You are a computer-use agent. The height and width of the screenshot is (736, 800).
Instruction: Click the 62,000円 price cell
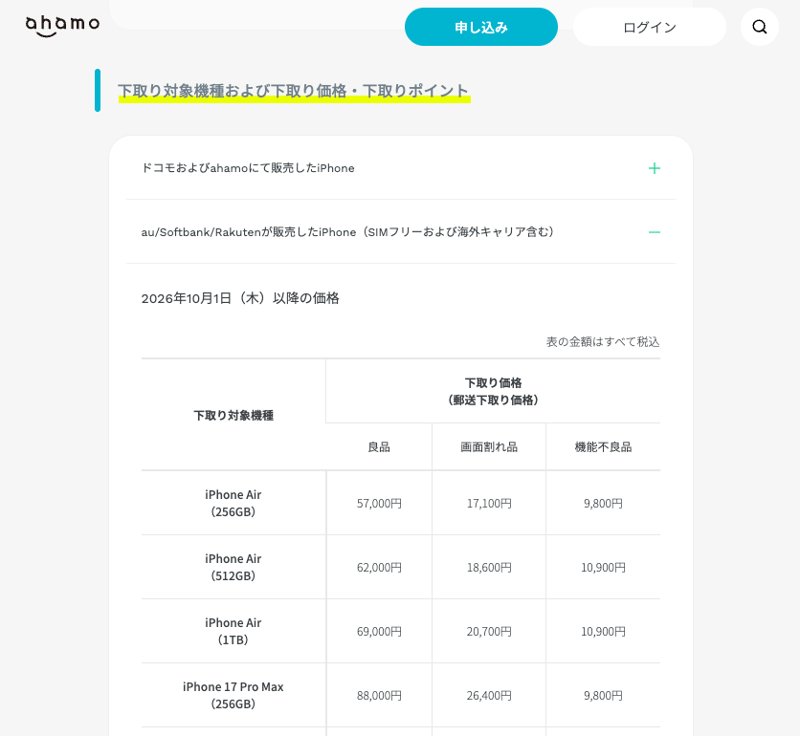pyautogui.click(x=379, y=567)
